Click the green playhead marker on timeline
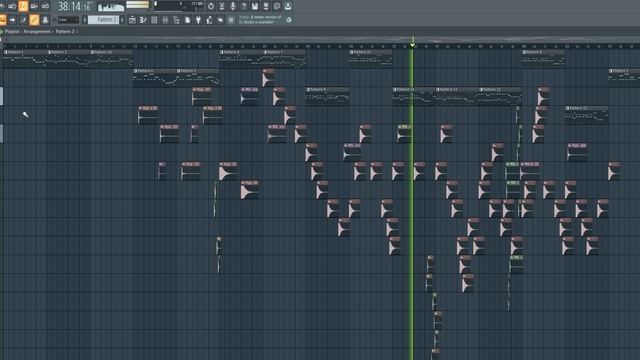This screenshot has width=640, height=360. tap(412, 44)
